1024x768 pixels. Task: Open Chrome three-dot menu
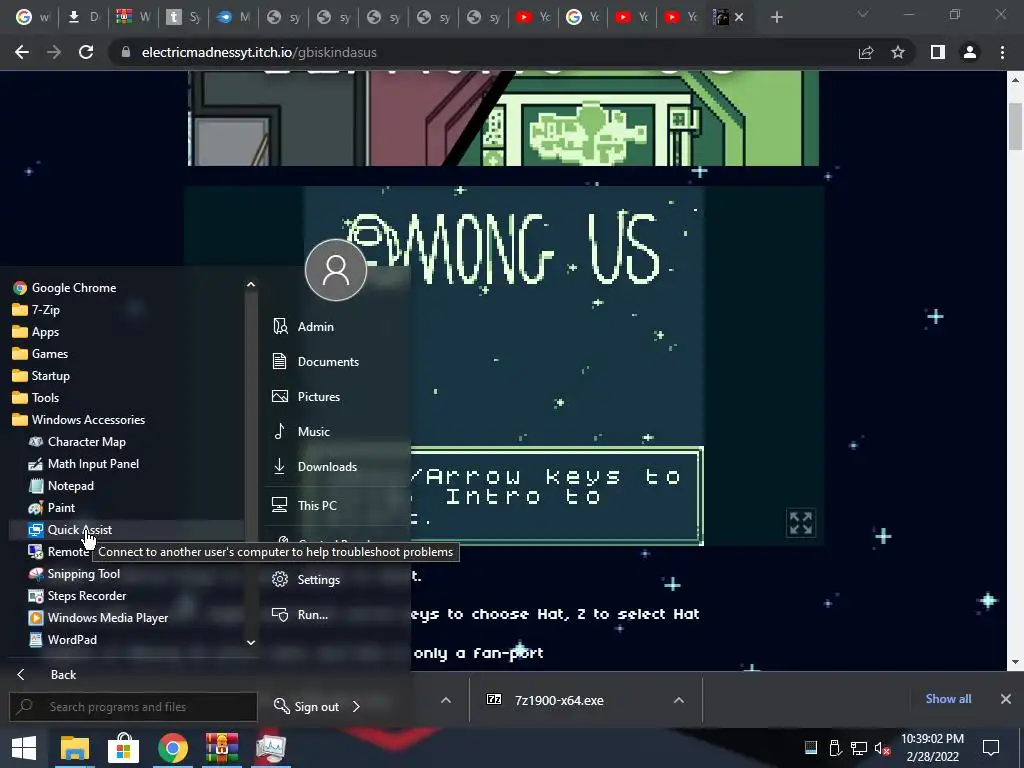[x=1002, y=52]
